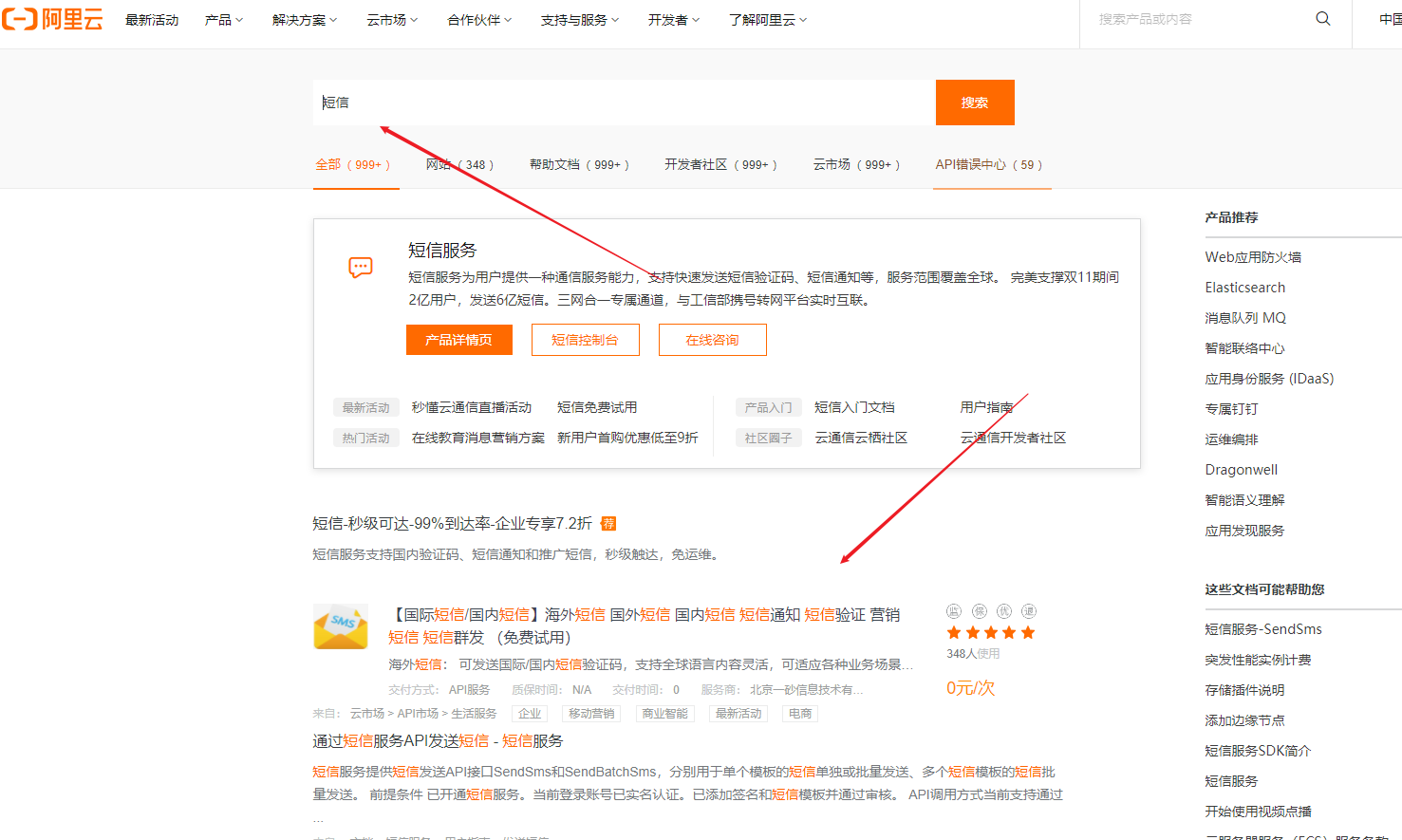Image resolution: width=1402 pixels, height=840 pixels.
Task: Focus the main search field containing 短信
Action: [625, 103]
